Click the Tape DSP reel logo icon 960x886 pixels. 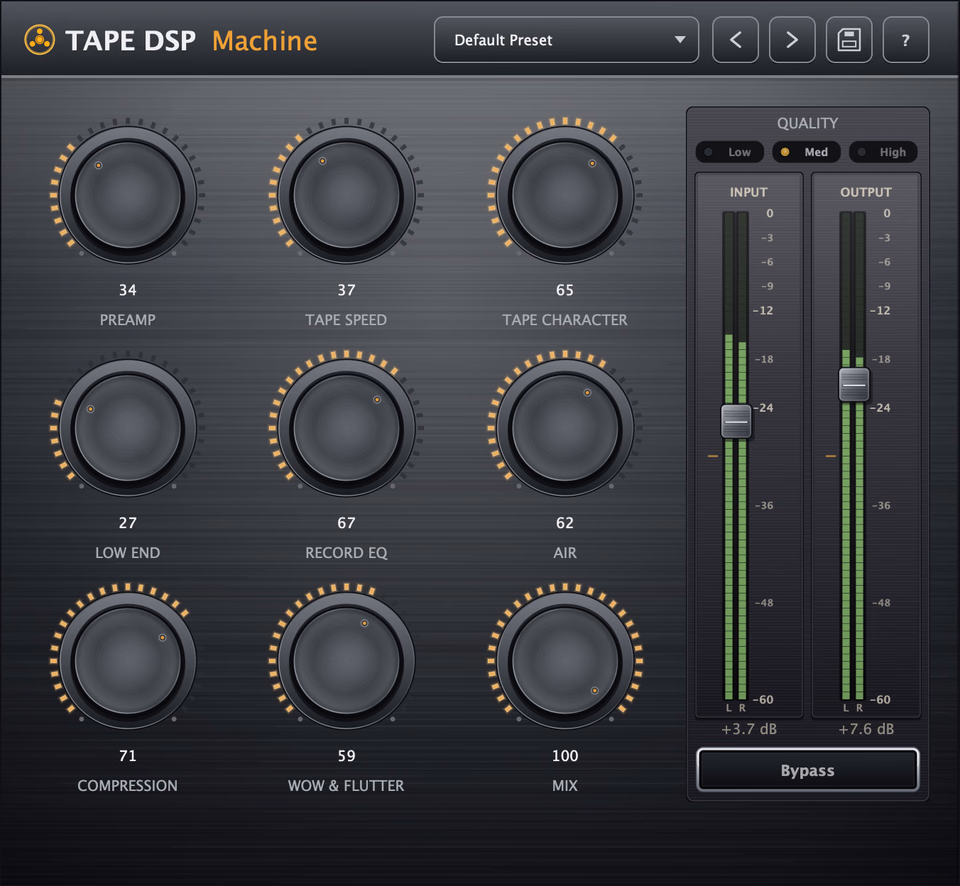(x=40, y=40)
